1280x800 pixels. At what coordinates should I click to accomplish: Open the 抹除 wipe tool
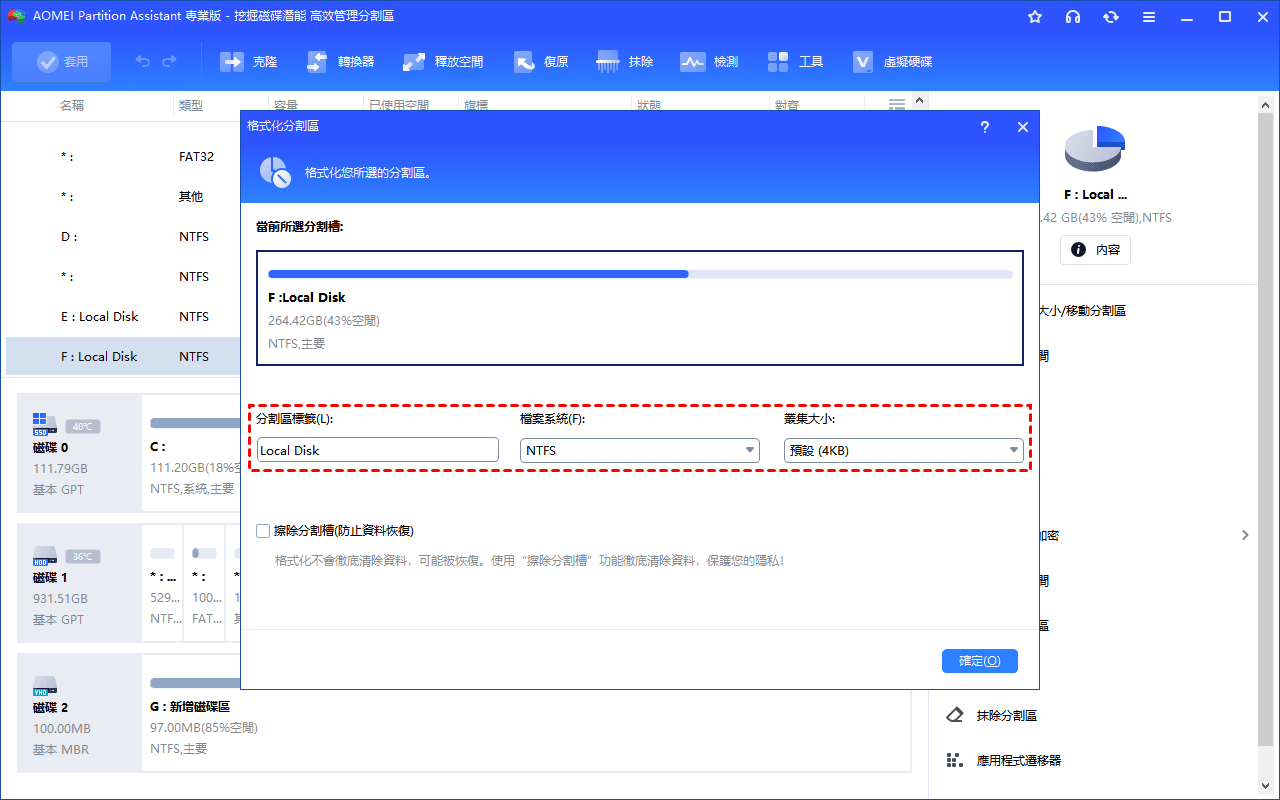pos(608,62)
